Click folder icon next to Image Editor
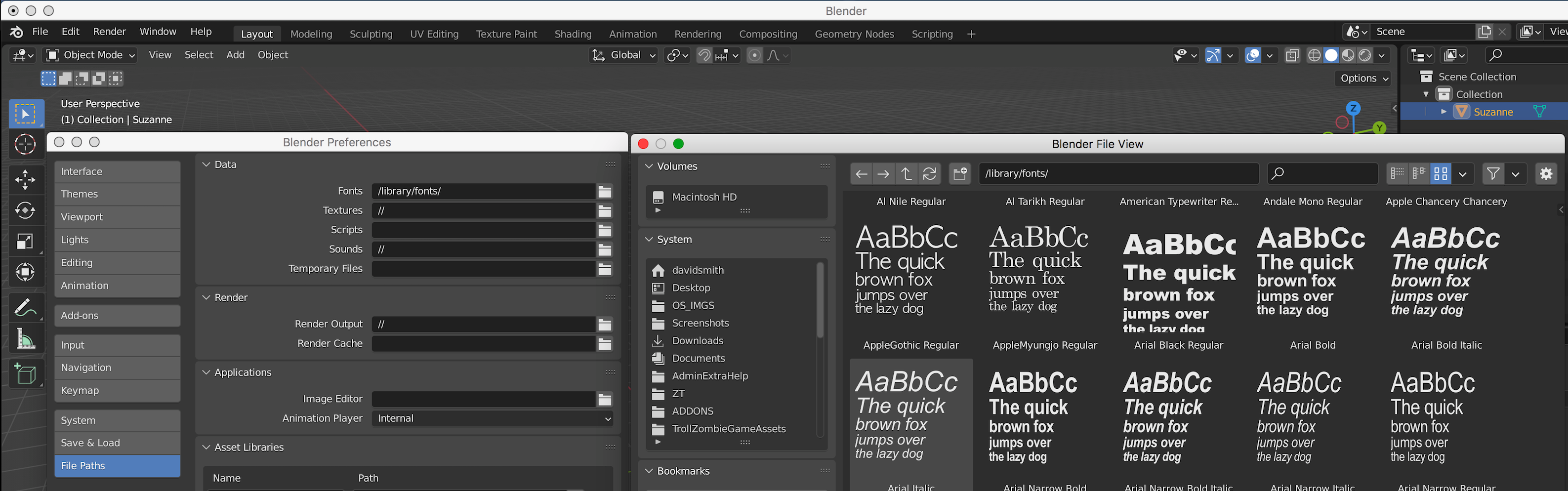 point(605,399)
